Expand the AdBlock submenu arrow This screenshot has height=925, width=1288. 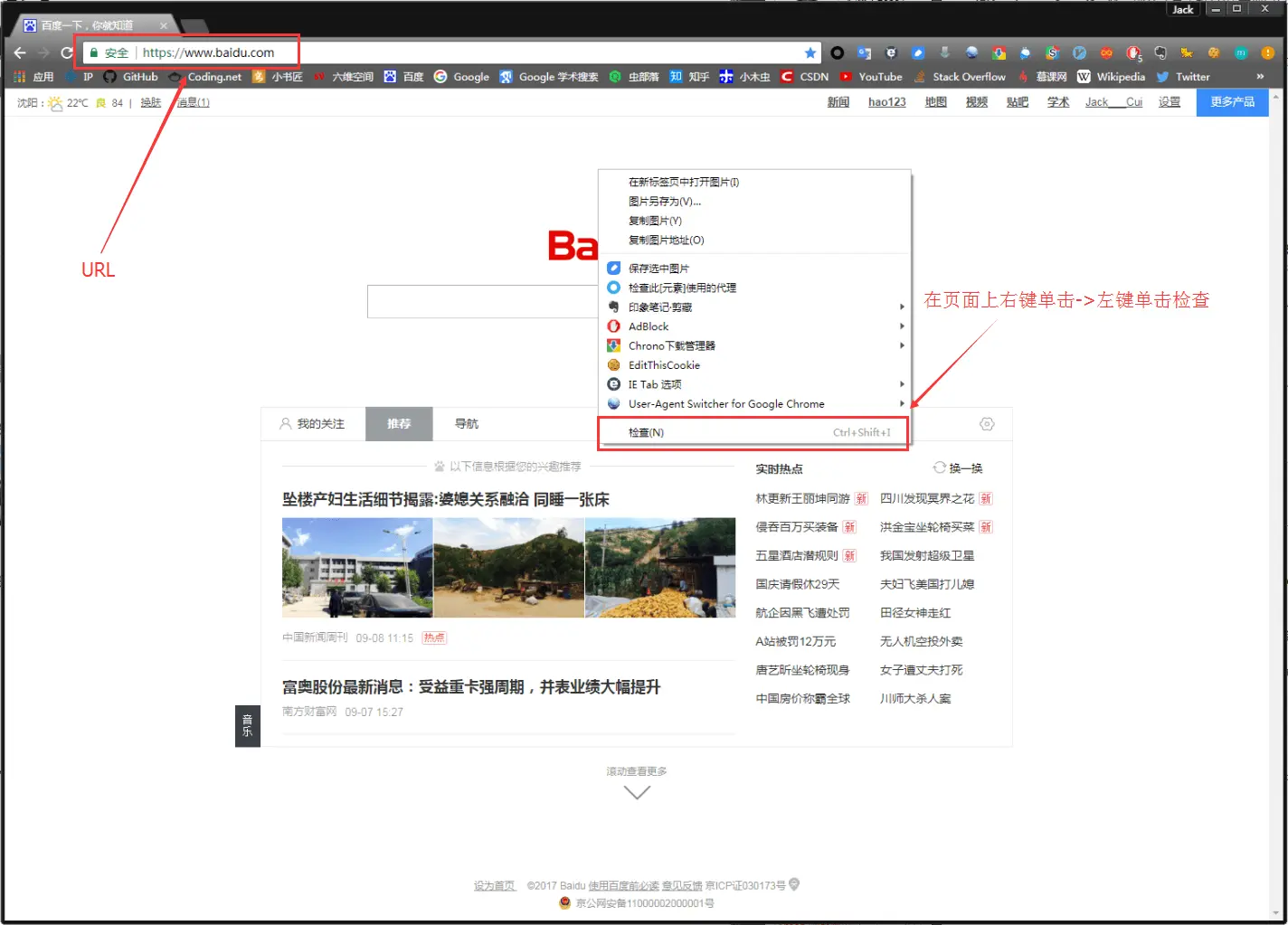tap(901, 326)
